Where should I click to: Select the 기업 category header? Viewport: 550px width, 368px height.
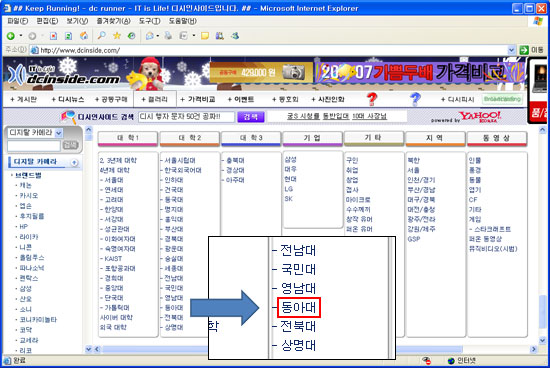tap(312, 138)
